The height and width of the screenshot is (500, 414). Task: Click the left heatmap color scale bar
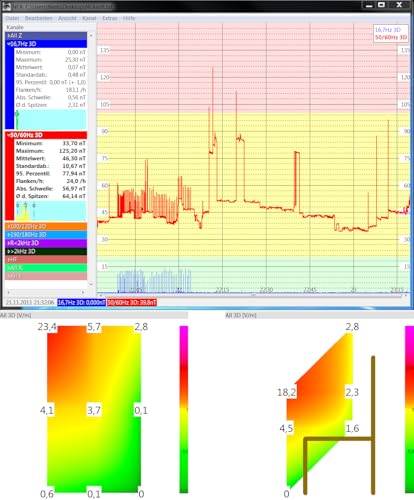click(x=184, y=409)
